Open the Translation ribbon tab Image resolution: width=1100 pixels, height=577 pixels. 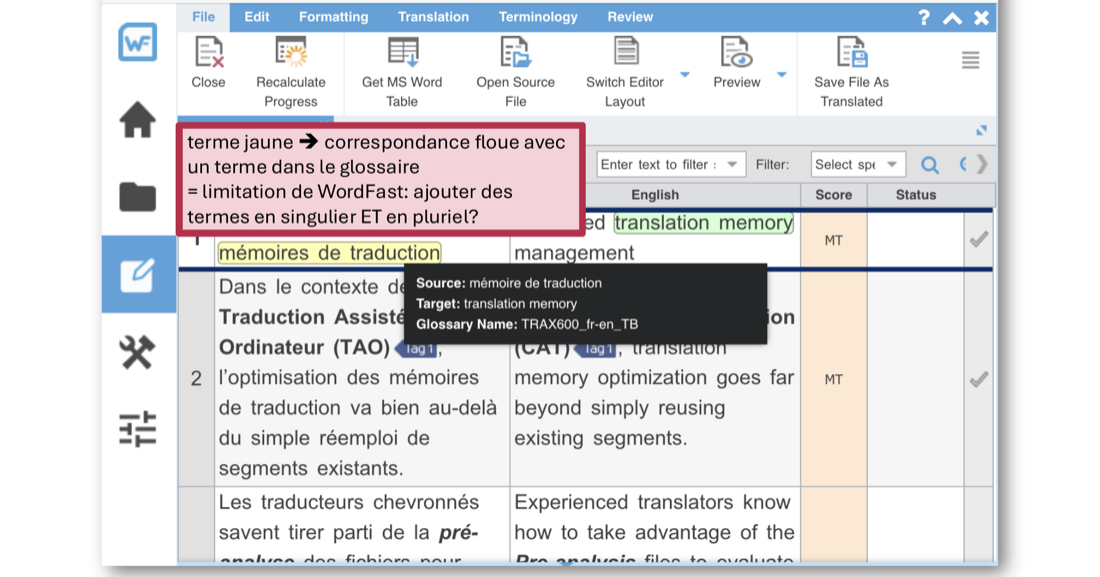(x=433, y=17)
